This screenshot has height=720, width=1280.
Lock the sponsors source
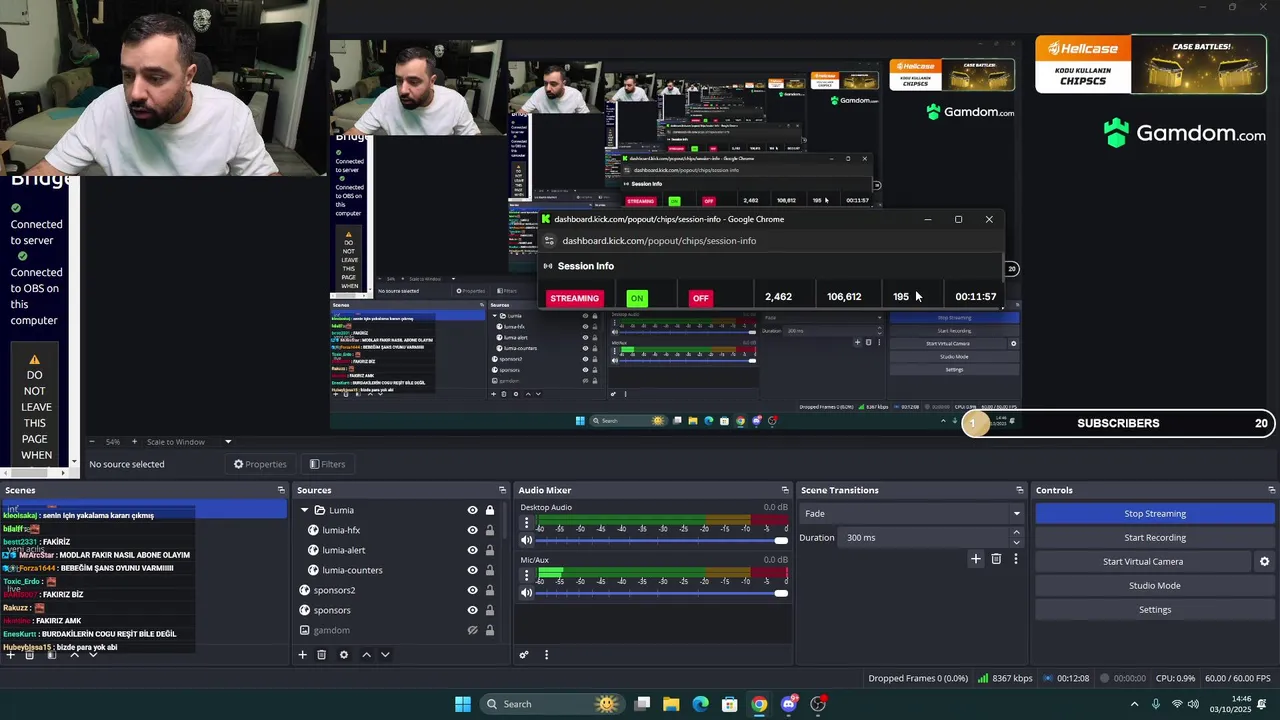click(x=490, y=610)
